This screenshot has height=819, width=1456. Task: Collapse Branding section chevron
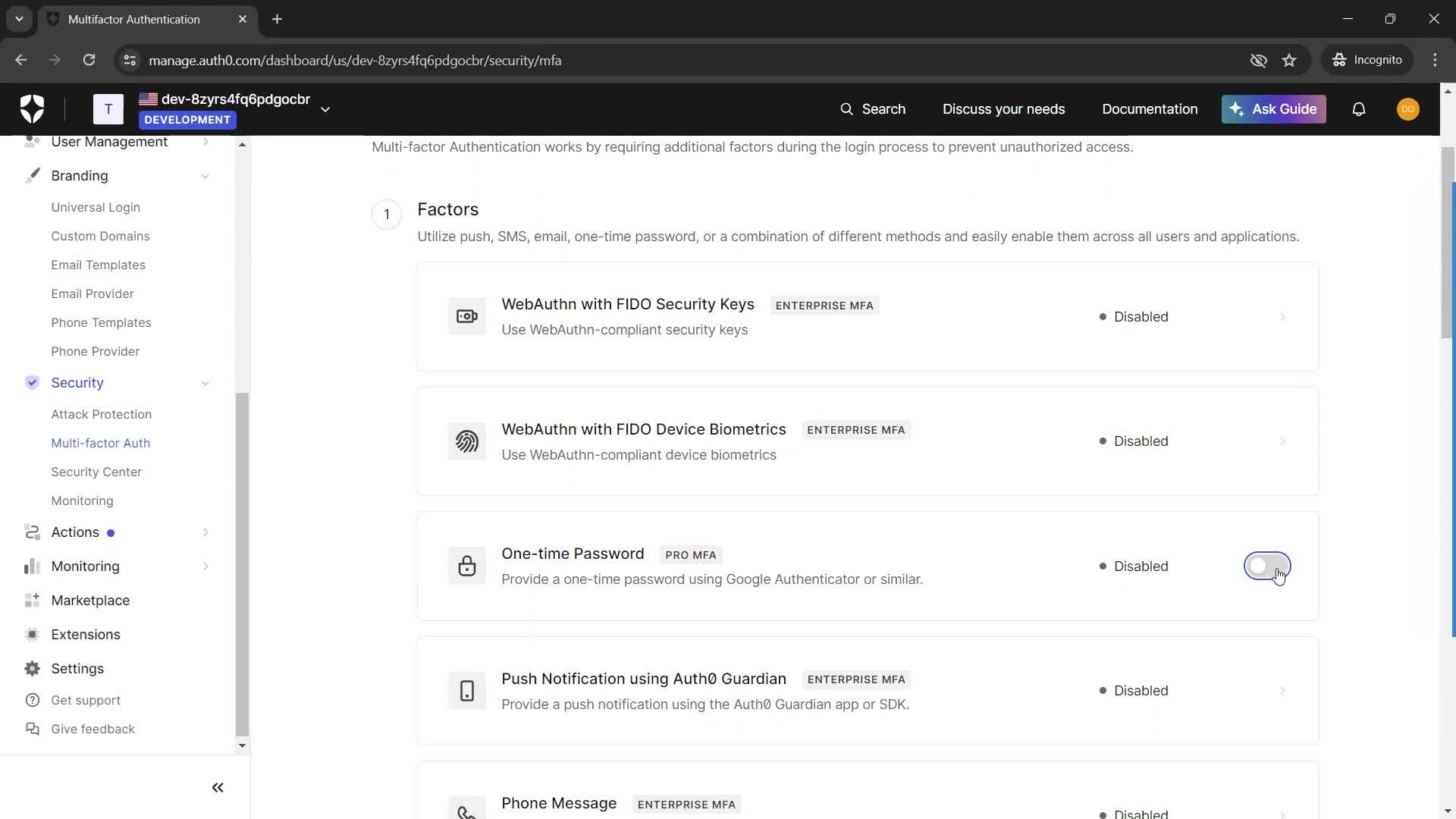click(x=206, y=176)
